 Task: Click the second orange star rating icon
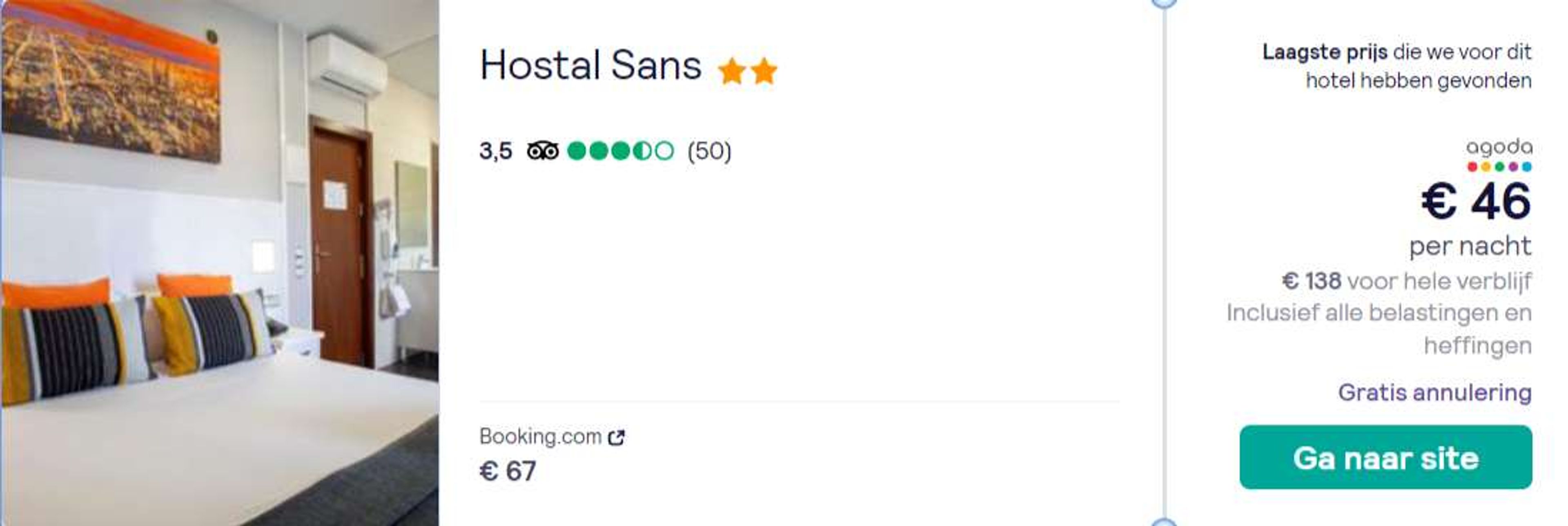764,71
